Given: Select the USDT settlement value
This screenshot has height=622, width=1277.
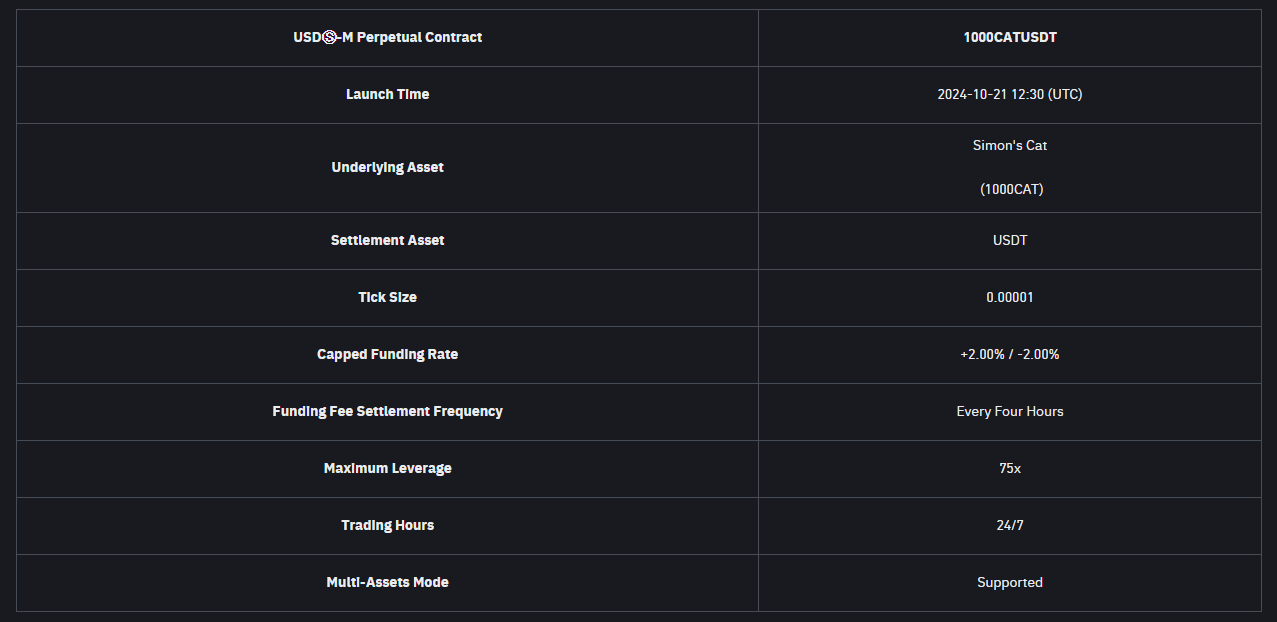Looking at the screenshot, I should [1010, 241].
